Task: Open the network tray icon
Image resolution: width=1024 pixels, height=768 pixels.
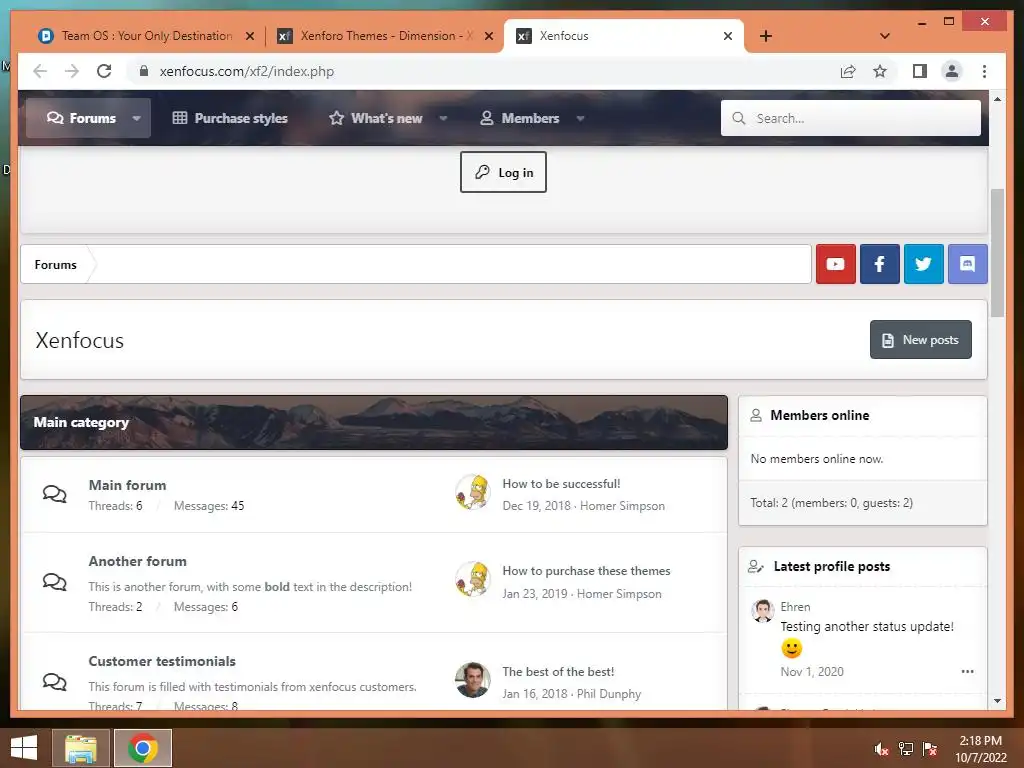Action: [x=906, y=748]
